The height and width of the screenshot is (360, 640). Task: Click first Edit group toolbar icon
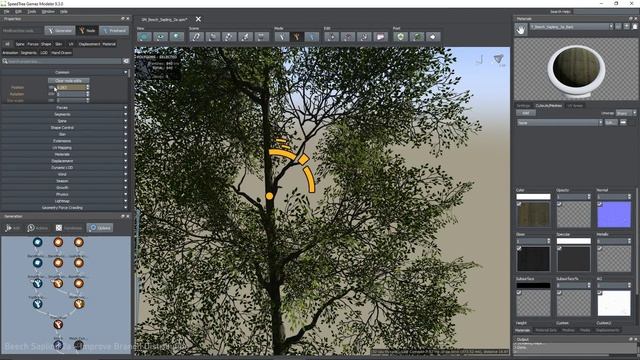pos(331,37)
